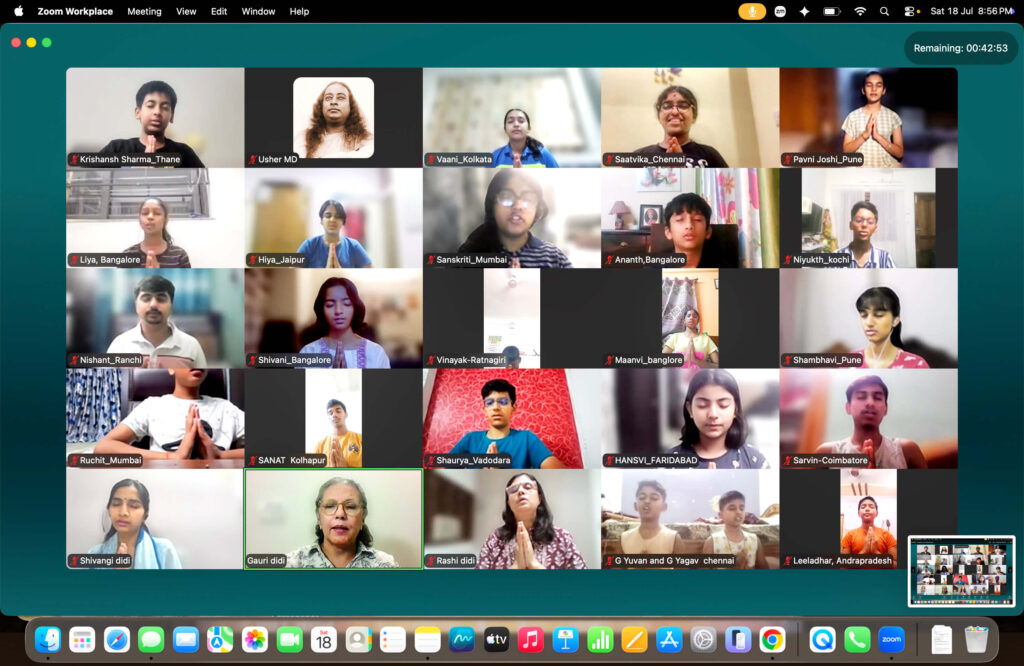Launch Google Chrome from dock
1024x666 pixels.
click(772, 640)
